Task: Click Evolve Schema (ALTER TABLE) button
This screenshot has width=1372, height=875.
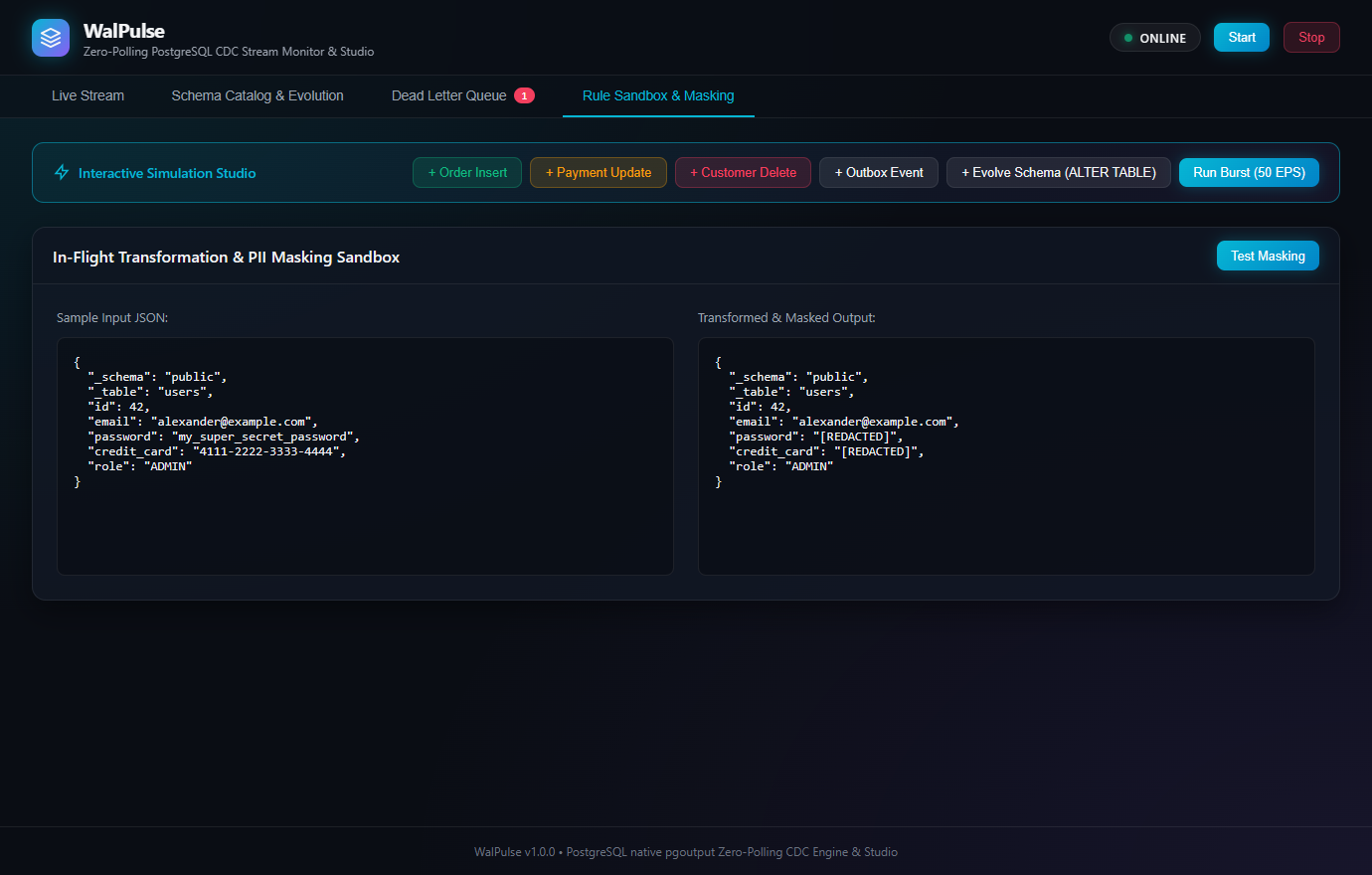Action: click(1059, 172)
